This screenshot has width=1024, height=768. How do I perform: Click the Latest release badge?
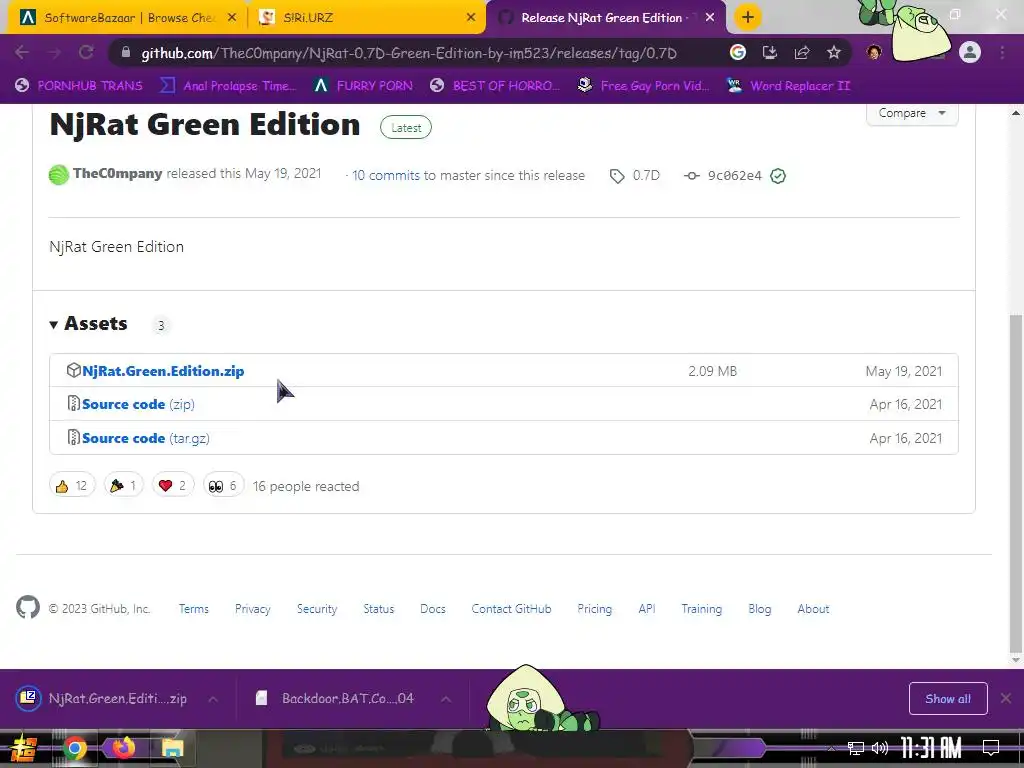(406, 127)
